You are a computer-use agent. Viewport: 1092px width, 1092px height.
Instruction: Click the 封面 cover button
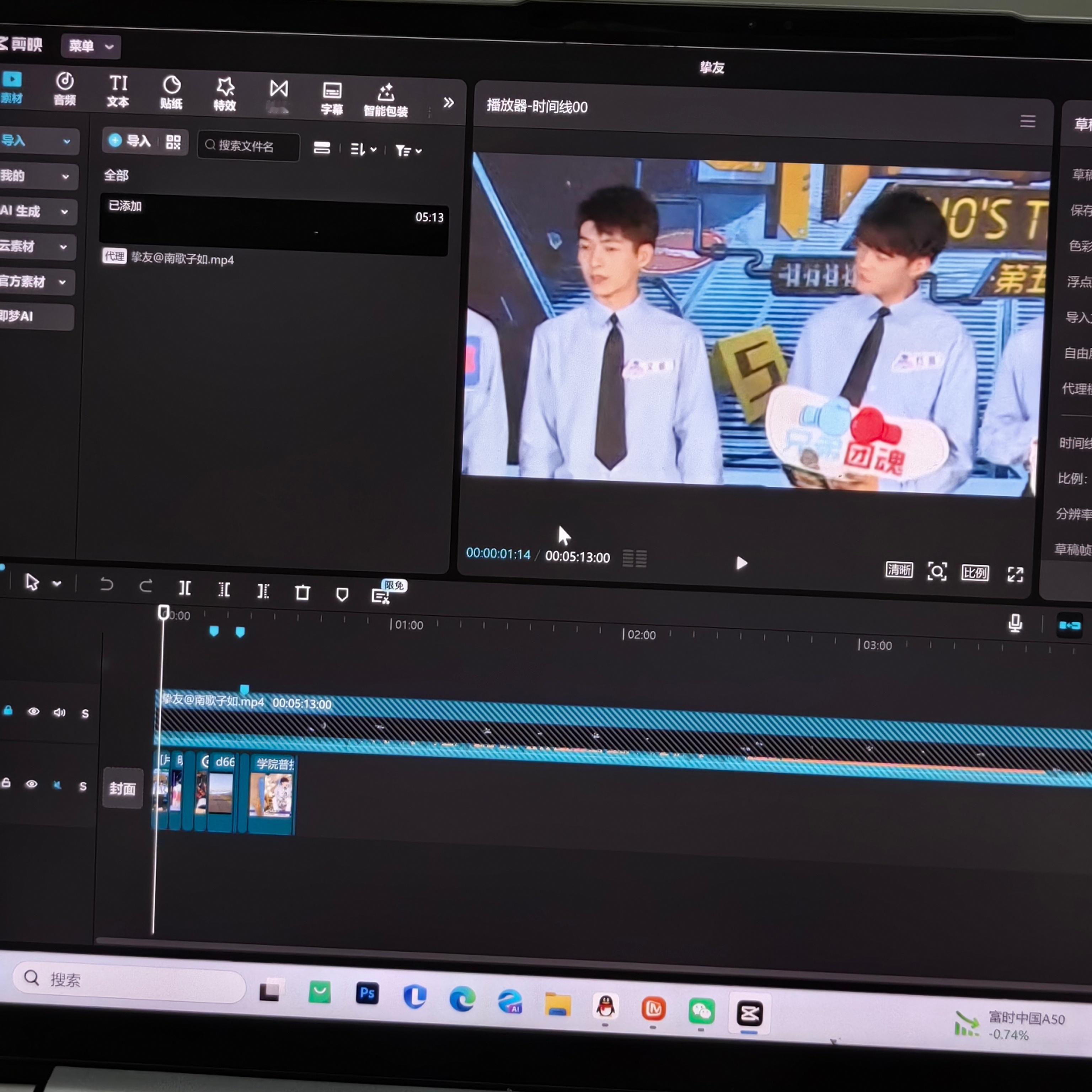[122, 788]
